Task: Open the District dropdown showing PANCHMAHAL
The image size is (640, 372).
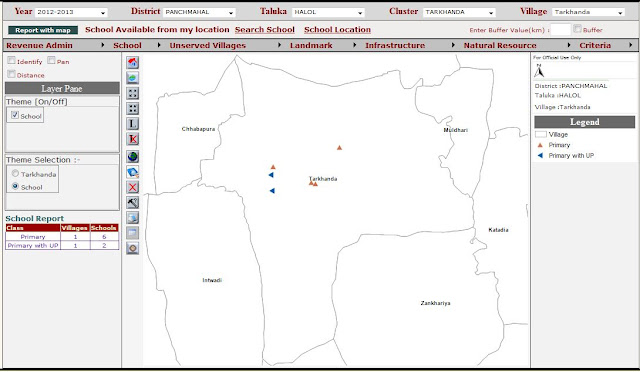Action: pyautogui.click(x=199, y=12)
